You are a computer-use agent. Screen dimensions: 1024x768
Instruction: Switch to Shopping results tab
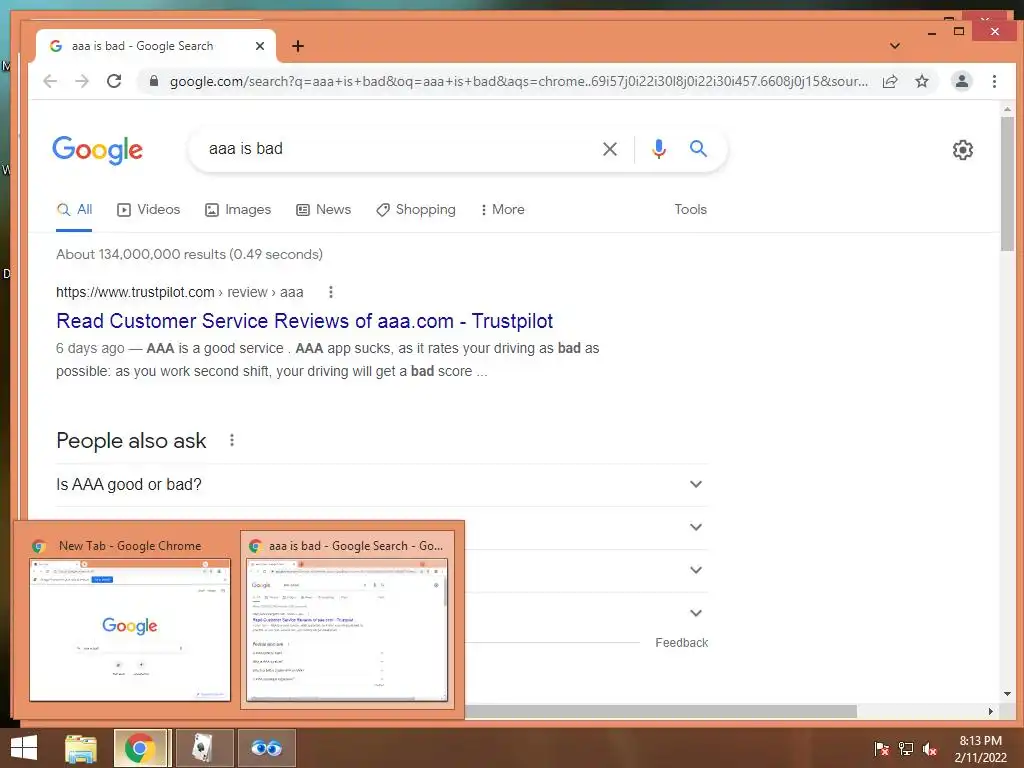[416, 210]
